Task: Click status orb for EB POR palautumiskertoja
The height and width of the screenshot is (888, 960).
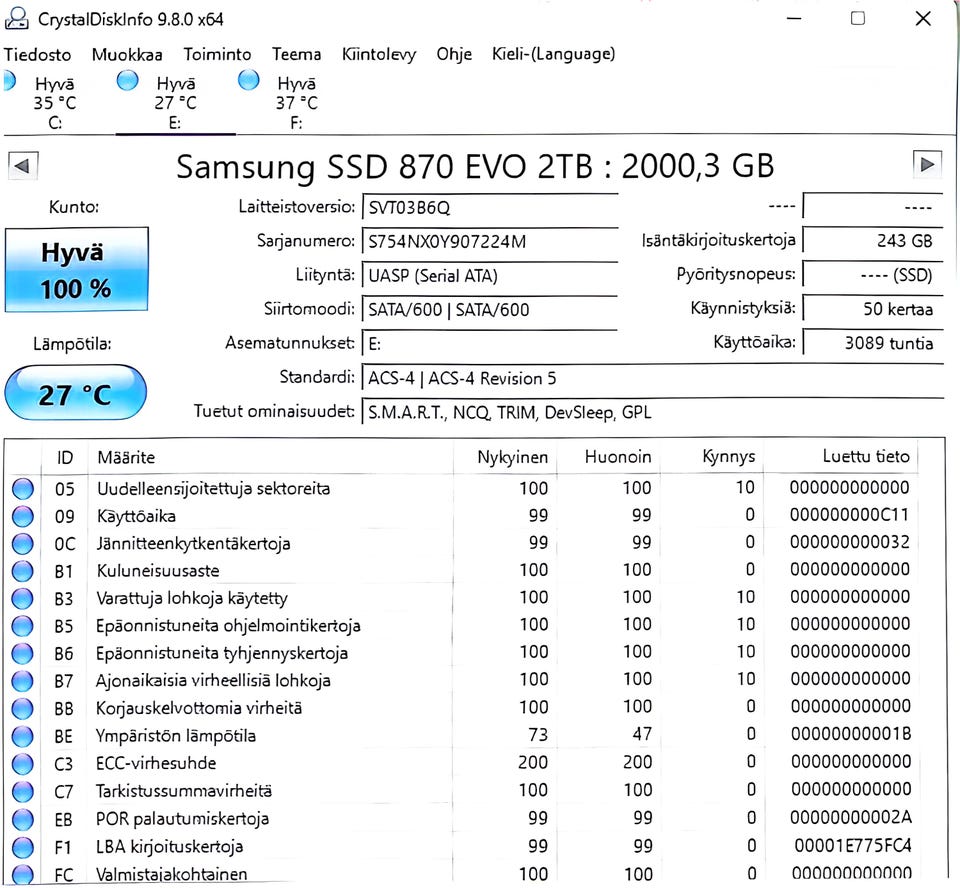Action: pos(23,819)
